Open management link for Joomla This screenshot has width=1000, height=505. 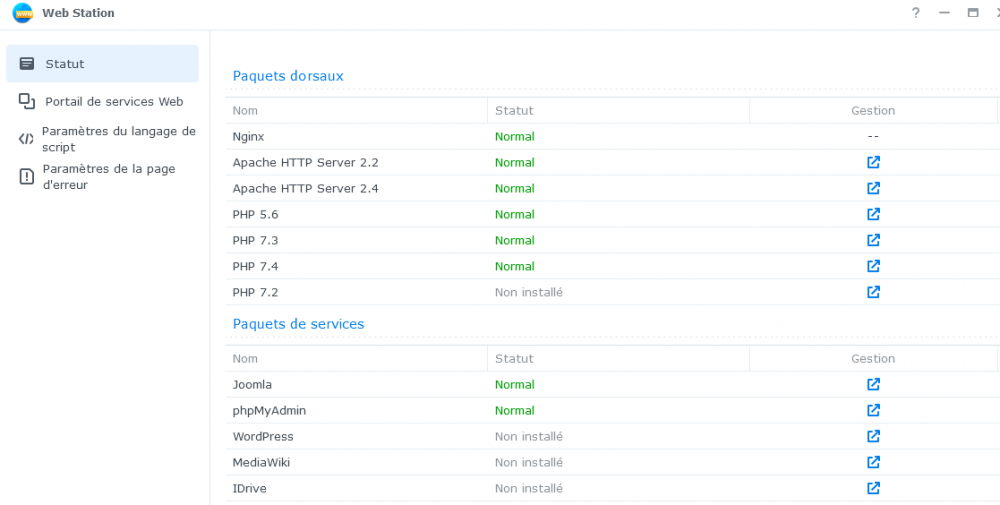tap(873, 384)
